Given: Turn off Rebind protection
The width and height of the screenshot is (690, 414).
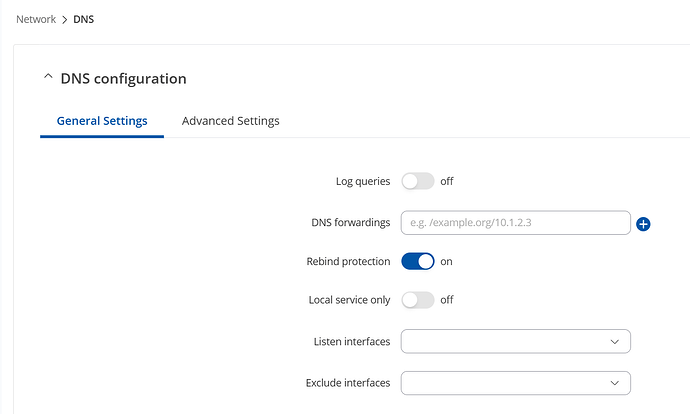Looking at the screenshot, I should pyautogui.click(x=418, y=261).
